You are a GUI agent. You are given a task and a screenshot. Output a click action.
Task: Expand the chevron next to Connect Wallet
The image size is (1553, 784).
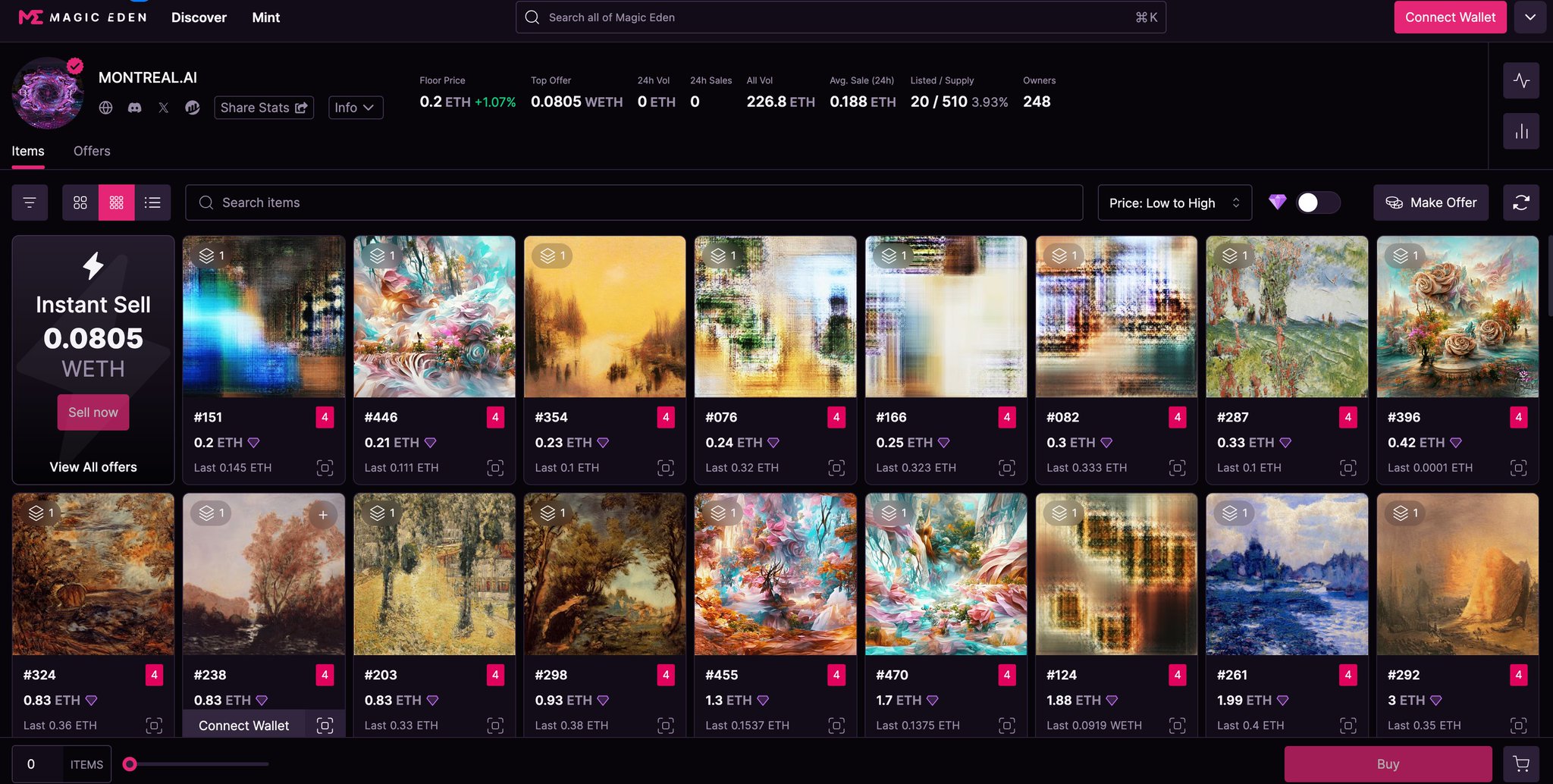pos(1530,17)
